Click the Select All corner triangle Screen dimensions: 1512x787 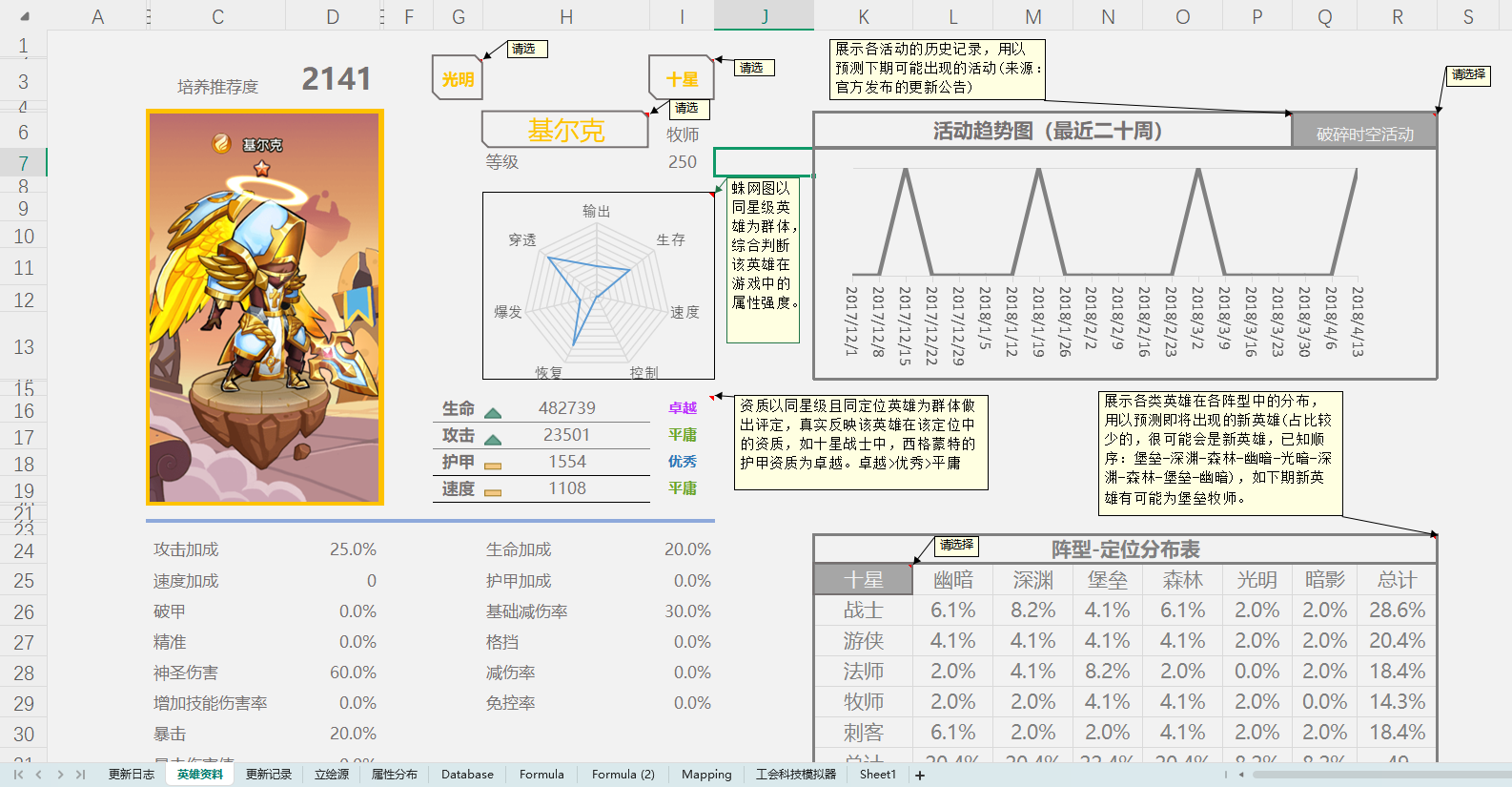25,16
